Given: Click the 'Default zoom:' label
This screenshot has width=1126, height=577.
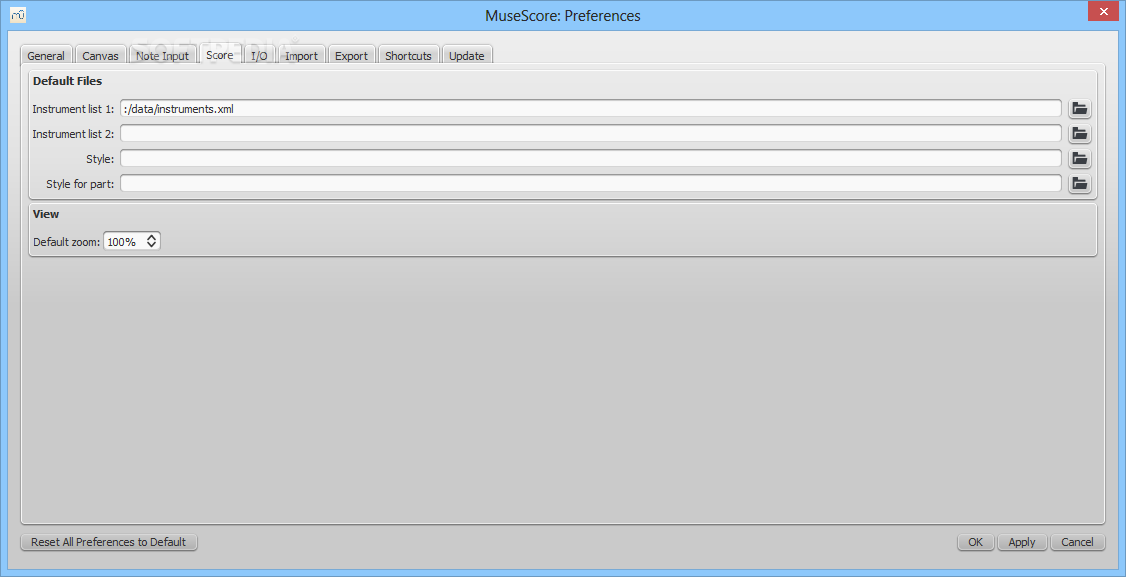Looking at the screenshot, I should click(x=67, y=242).
